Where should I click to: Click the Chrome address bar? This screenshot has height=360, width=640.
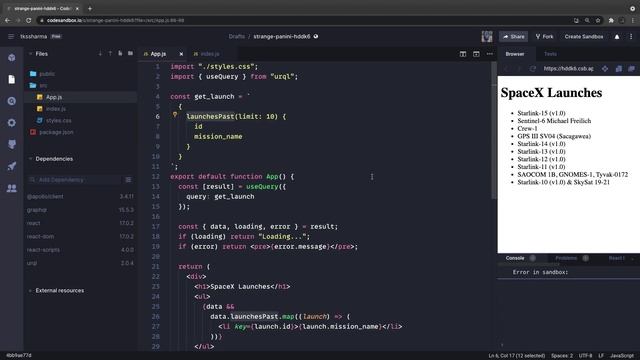click(x=302, y=20)
